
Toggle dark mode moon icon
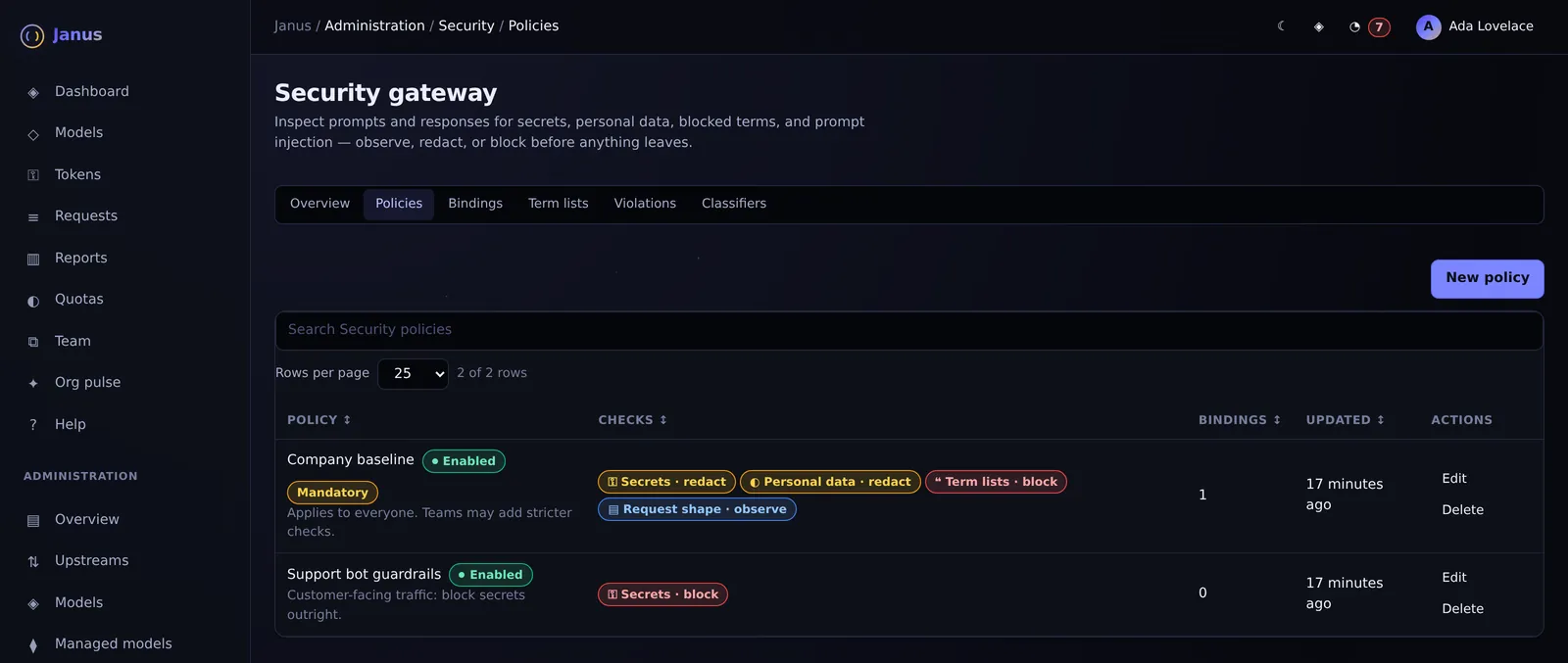tap(1281, 26)
